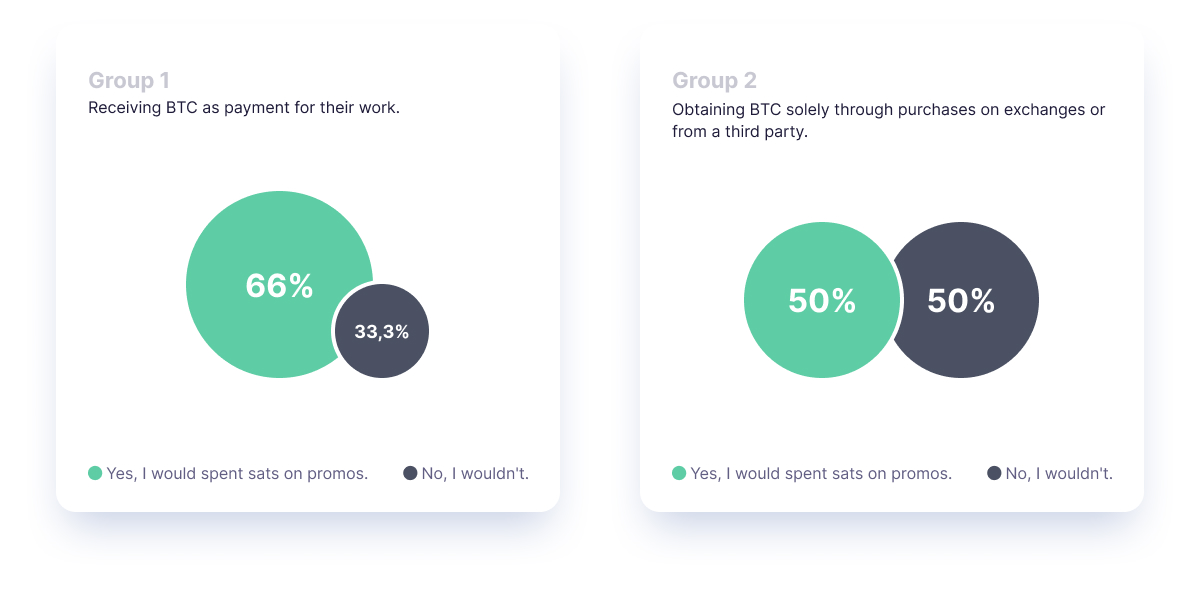This screenshot has width=1200, height=592.
Task: Click Group 1's dark legend dot
Action: tap(410, 473)
